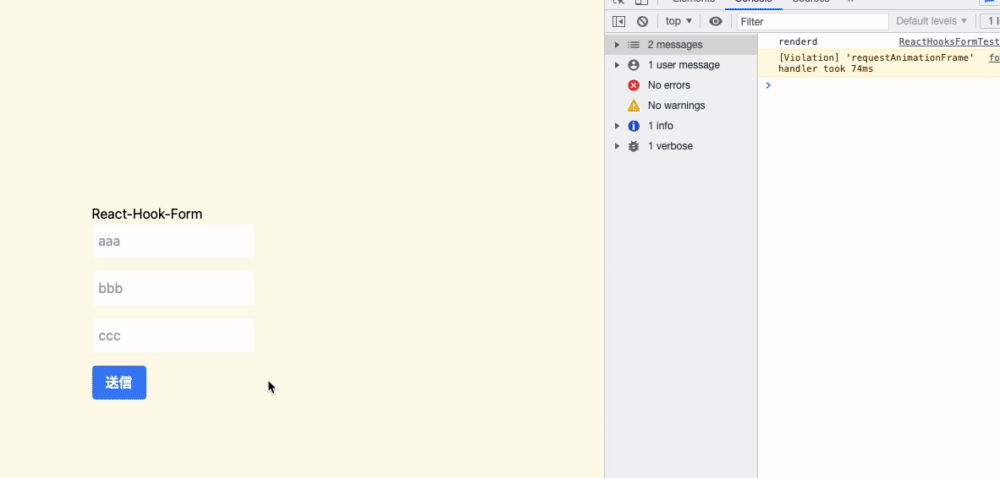Image resolution: width=1000 pixels, height=478 pixels.
Task: Expand the '1 verbose' group arrow
Action: (617, 146)
